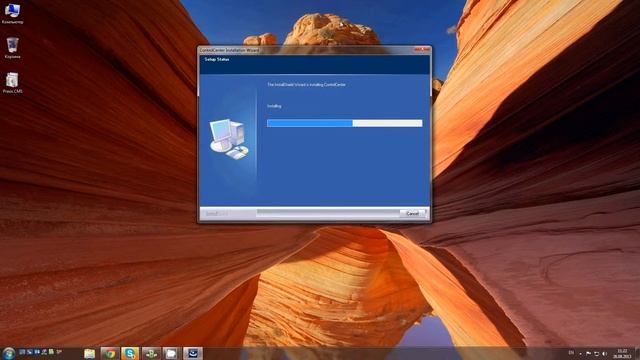Open Google Chrome from the taskbar
640x360 pixels.
[x=109, y=353]
